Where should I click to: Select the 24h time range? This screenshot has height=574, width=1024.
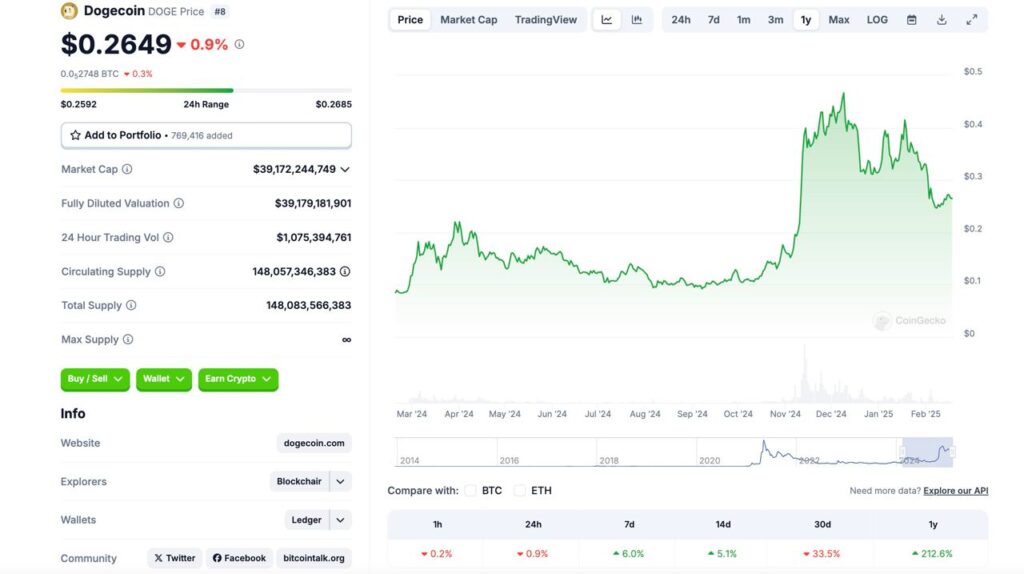(x=680, y=20)
